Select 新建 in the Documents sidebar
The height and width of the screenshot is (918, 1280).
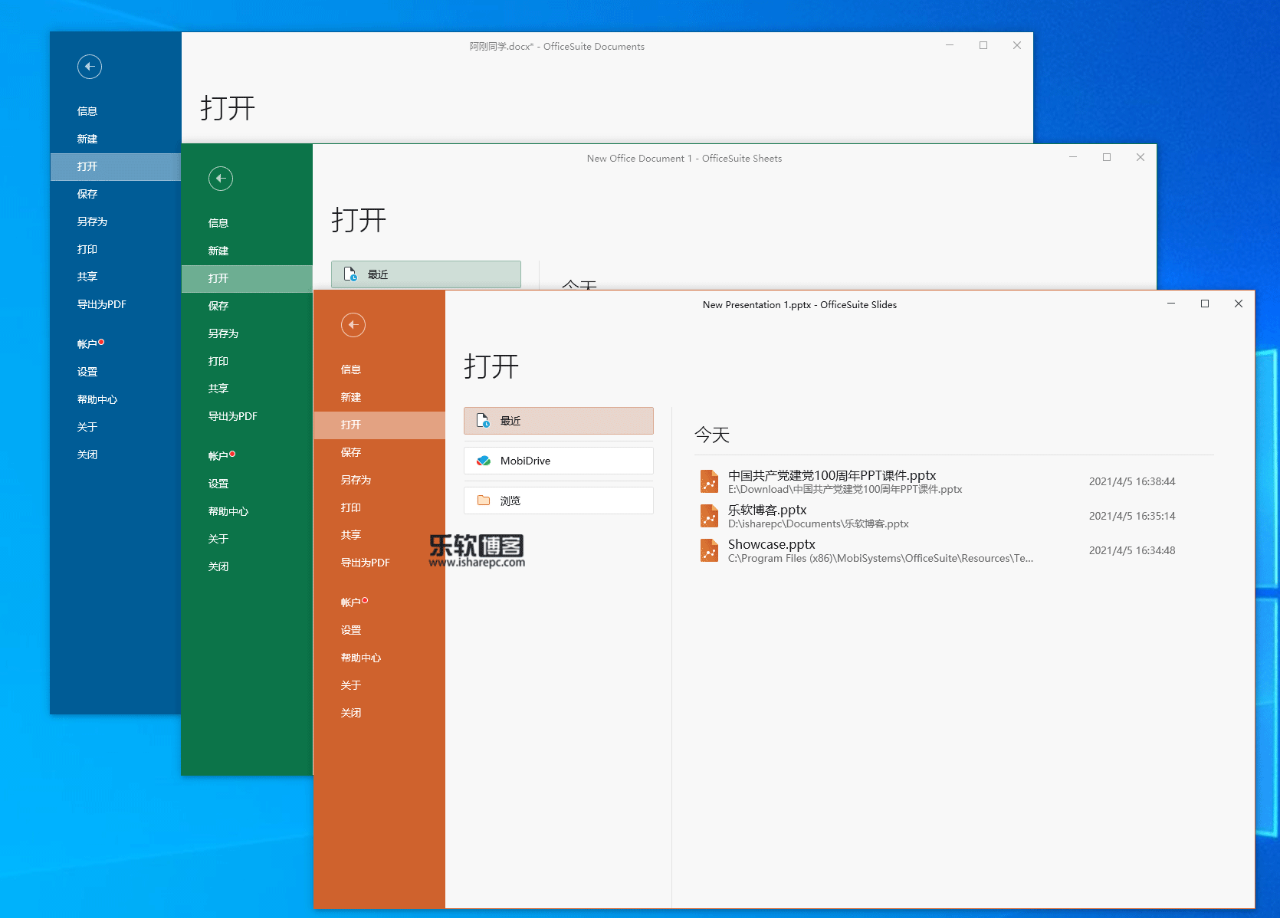click(x=88, y=139)
